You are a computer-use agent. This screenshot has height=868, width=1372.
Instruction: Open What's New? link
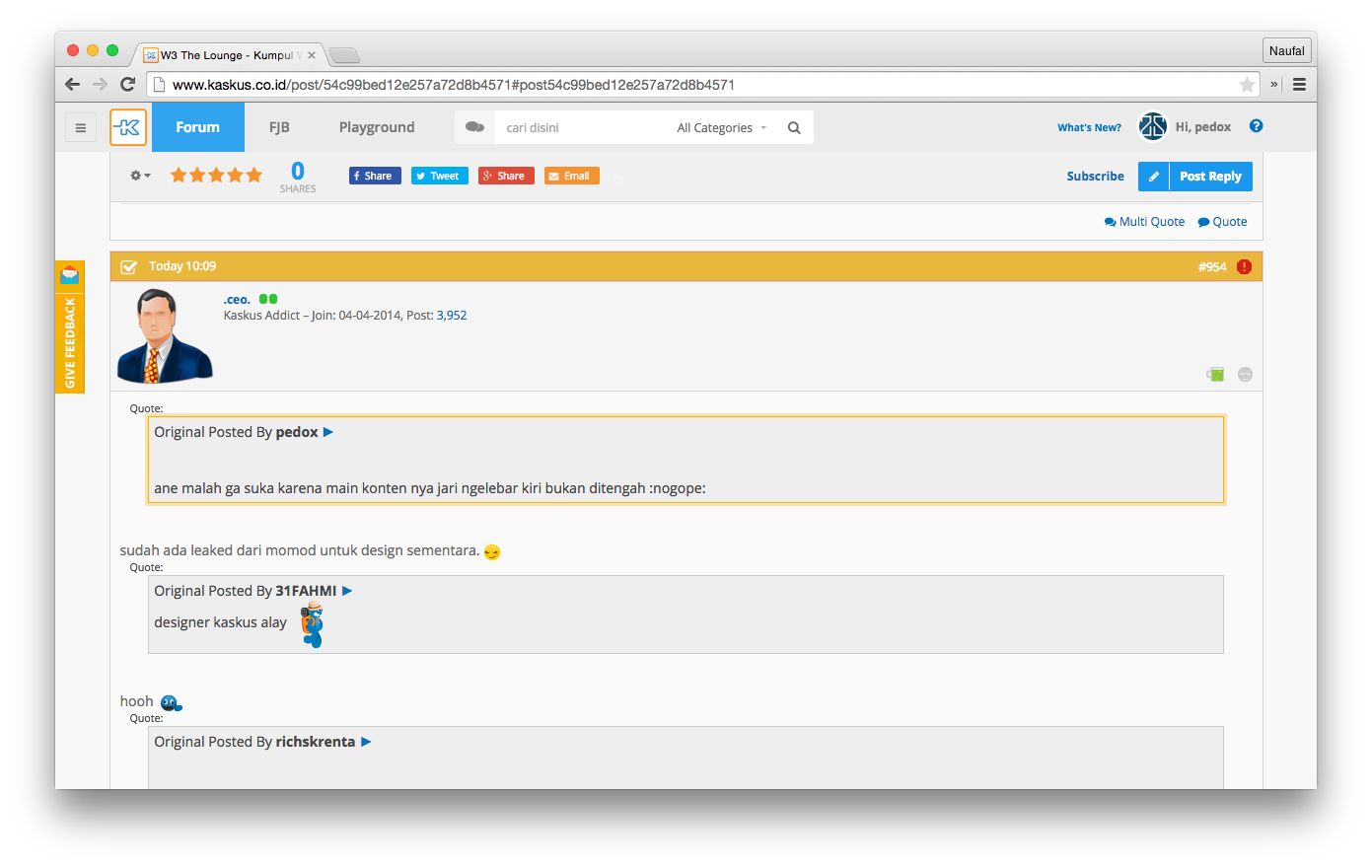tap(1089, 127)
